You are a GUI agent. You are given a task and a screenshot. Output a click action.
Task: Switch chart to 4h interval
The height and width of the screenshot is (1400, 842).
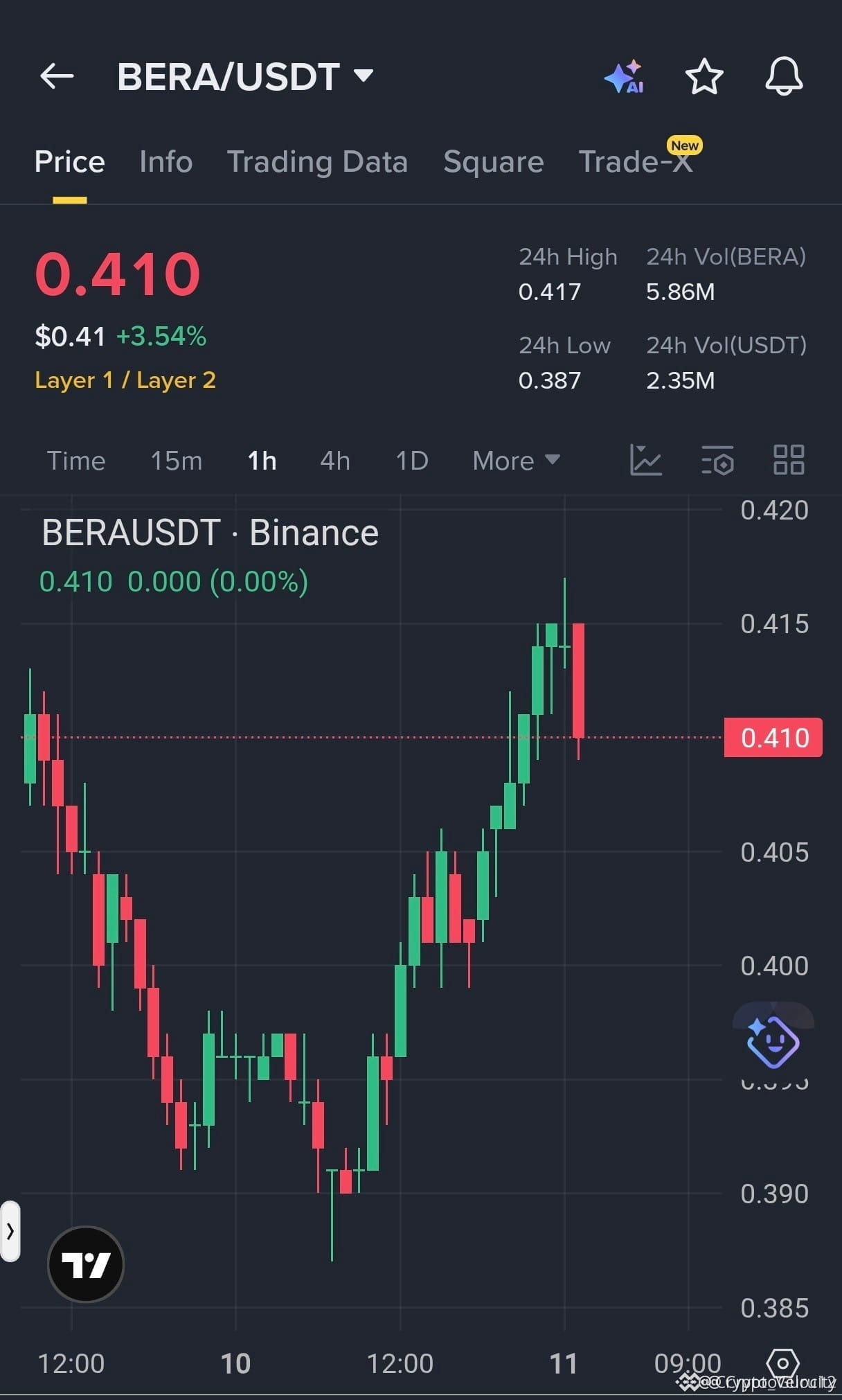click(335, 461)
